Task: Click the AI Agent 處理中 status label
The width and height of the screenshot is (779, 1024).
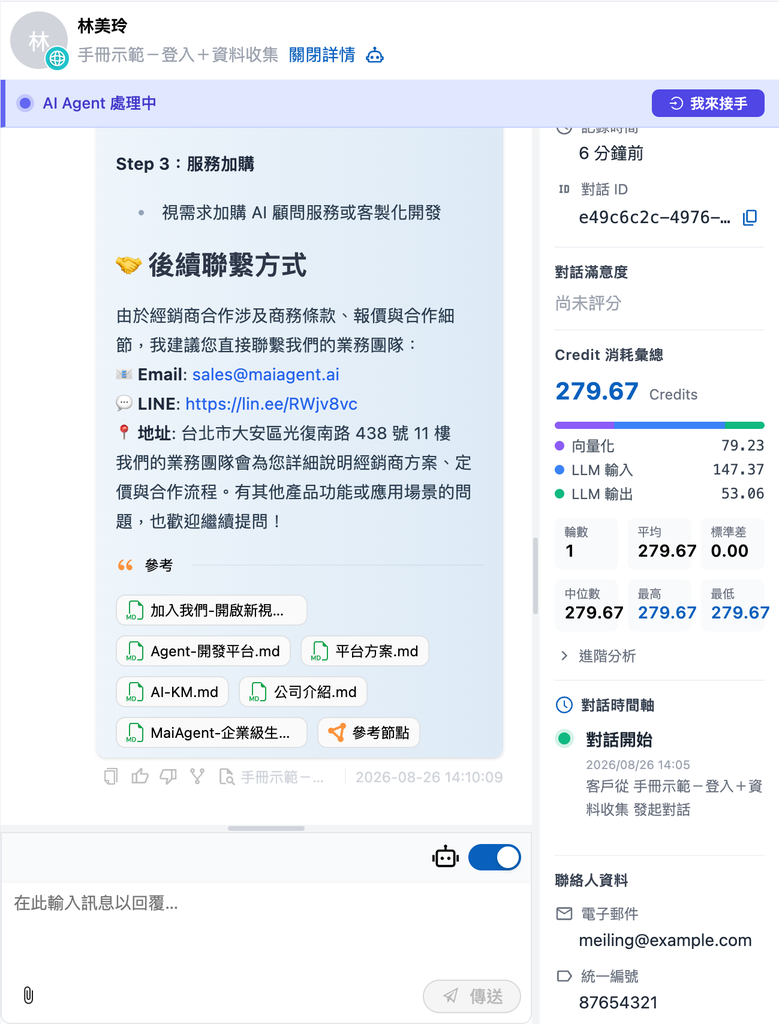Action: tap(99, 103)
